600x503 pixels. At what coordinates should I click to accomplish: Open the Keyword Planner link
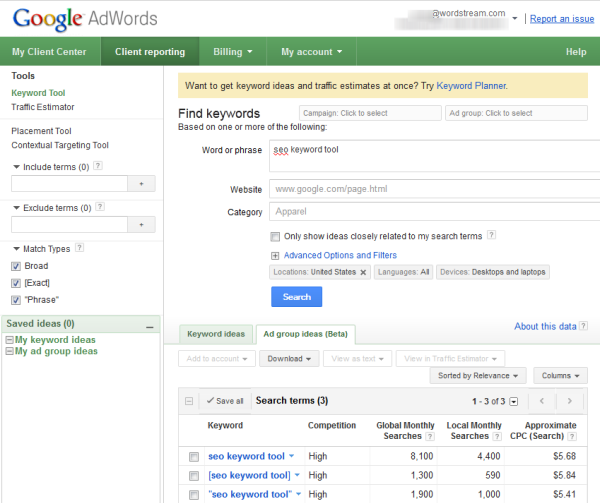pyautogui.click(x=471, y=86)
